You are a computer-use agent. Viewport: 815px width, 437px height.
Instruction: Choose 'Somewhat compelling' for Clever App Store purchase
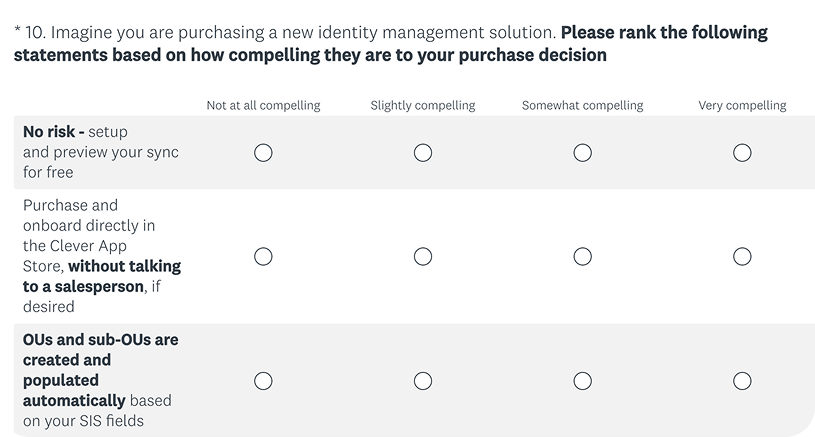pyautogui.click(x=582, y=256)
